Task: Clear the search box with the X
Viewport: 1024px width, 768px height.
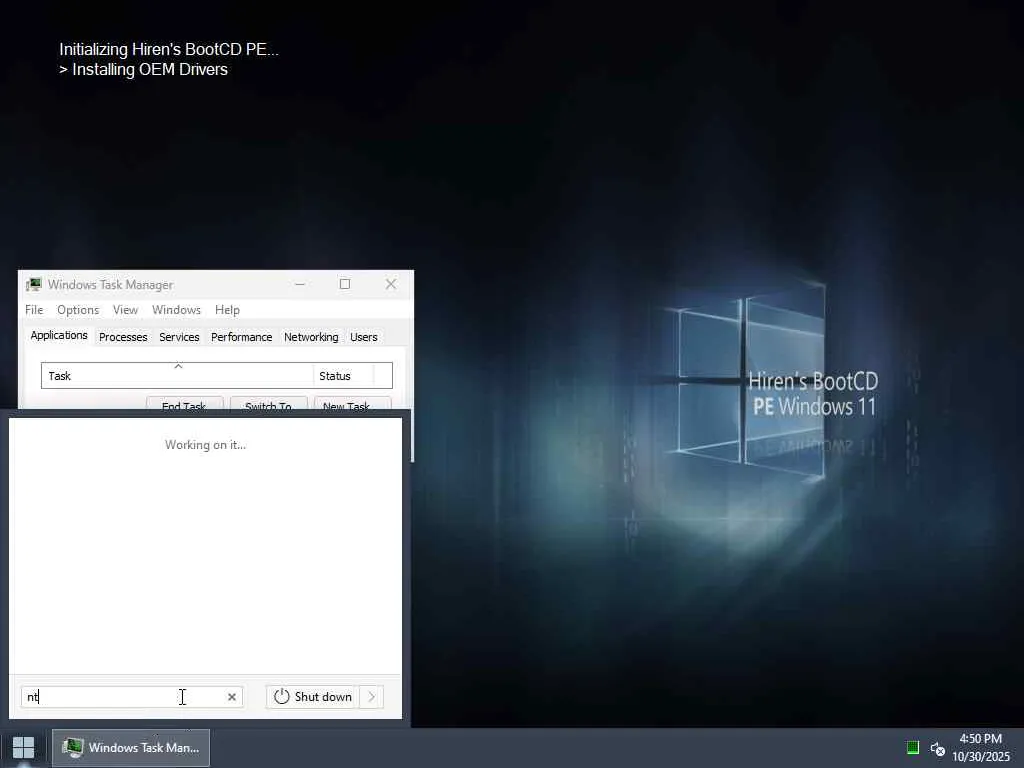Action: pyautogui.click(x=232, y=697)
